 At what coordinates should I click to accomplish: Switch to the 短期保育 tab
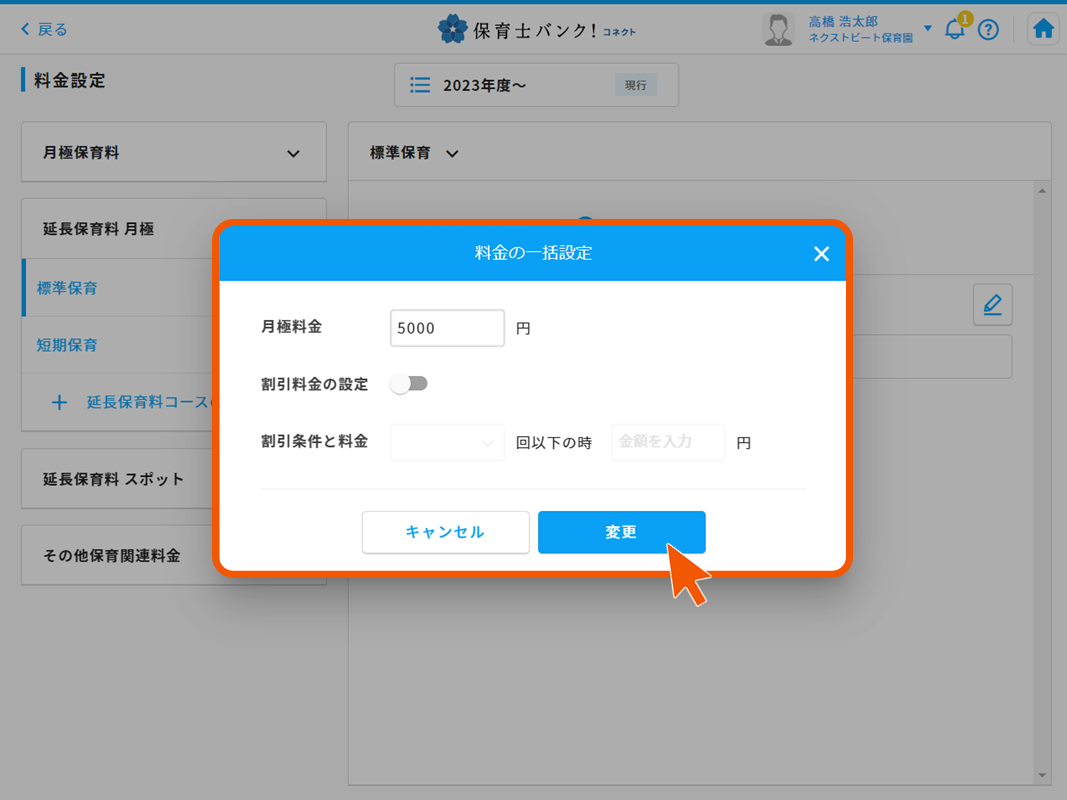tap(66, 344)
